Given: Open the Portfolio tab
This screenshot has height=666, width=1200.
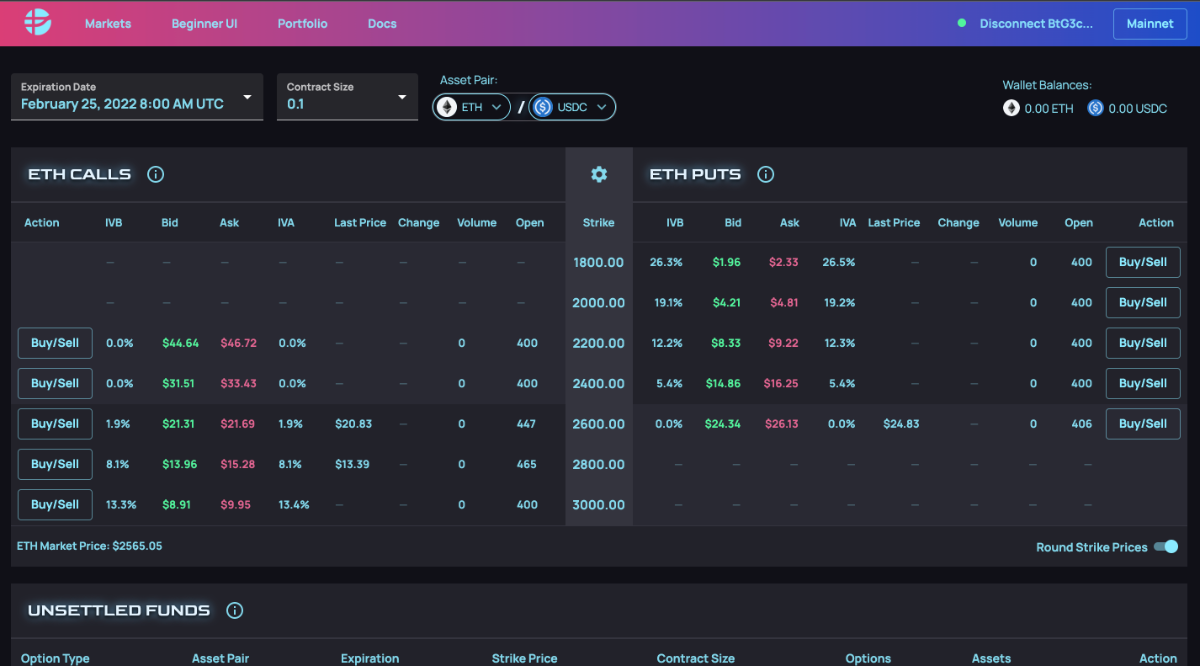Looking at the screenshot, I should pyautogui.click(x=302, y=23).
